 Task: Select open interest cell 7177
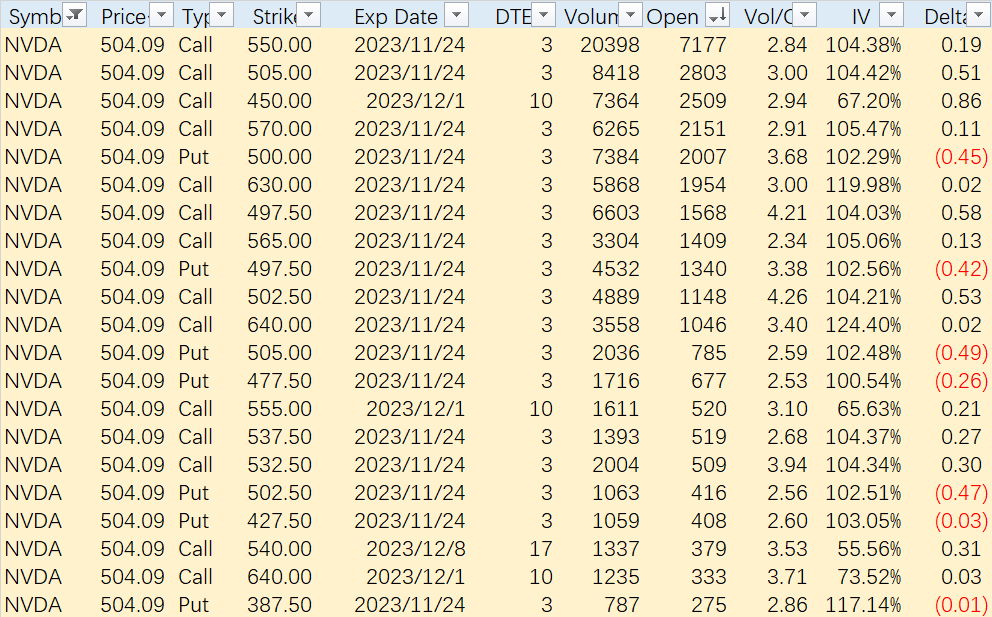click(x=703, y=45)
